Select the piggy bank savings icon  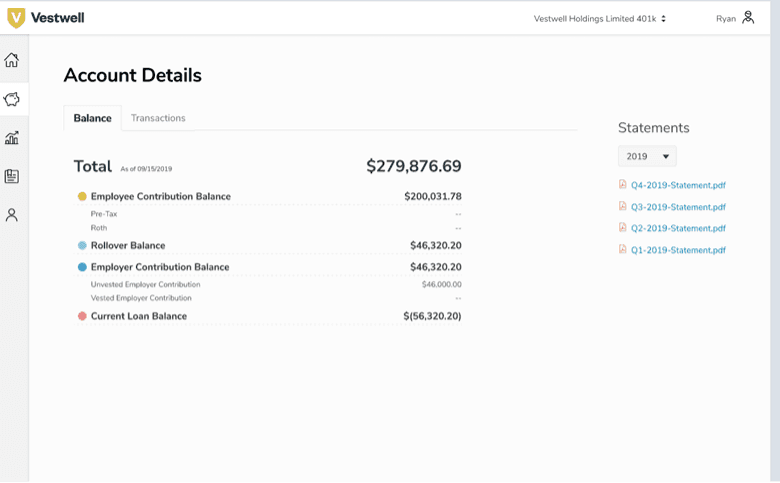click(12, 99)
